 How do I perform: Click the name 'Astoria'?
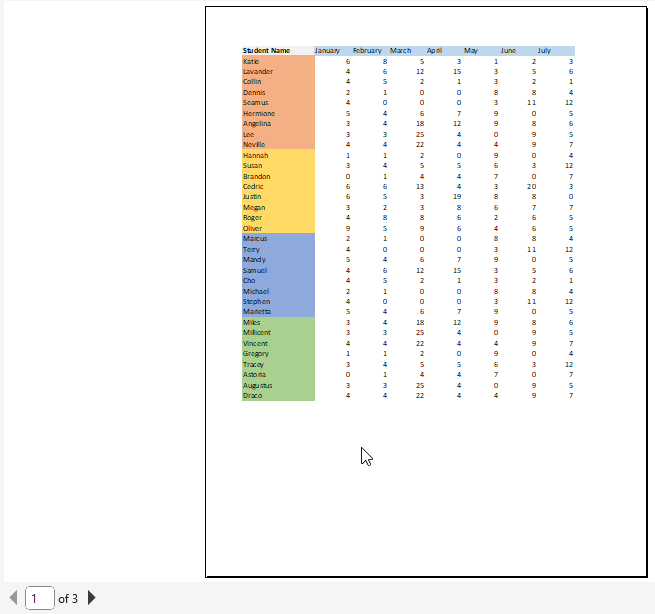coord(254,375)
